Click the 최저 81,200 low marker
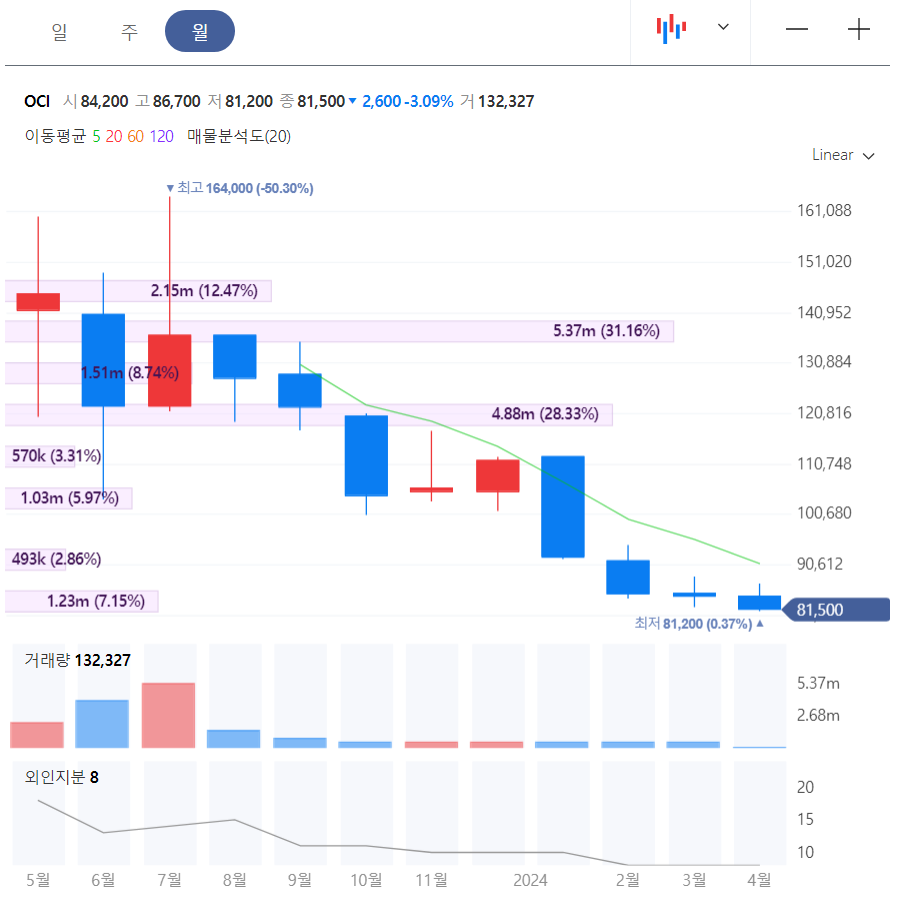Screen dimensions: 897x909 pyautogui.click(x=699, y=624)
